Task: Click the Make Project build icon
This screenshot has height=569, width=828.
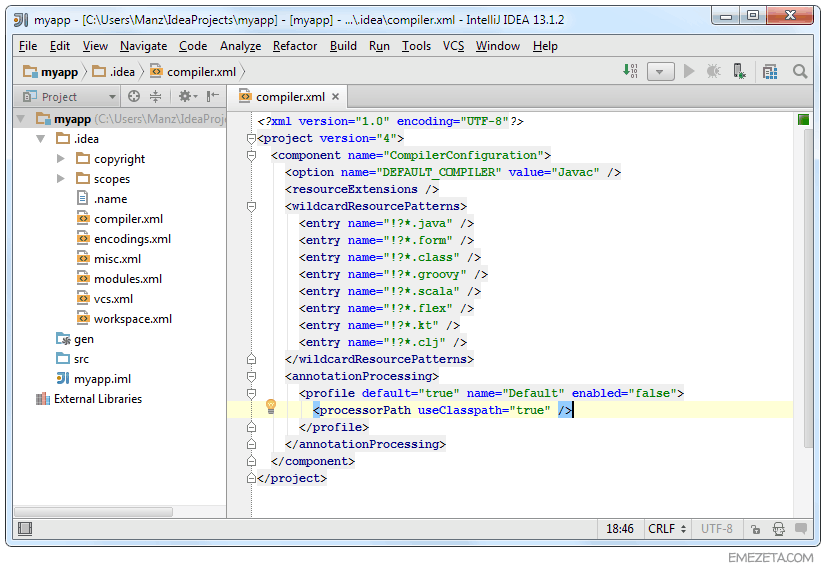Action: click(630, 71)
